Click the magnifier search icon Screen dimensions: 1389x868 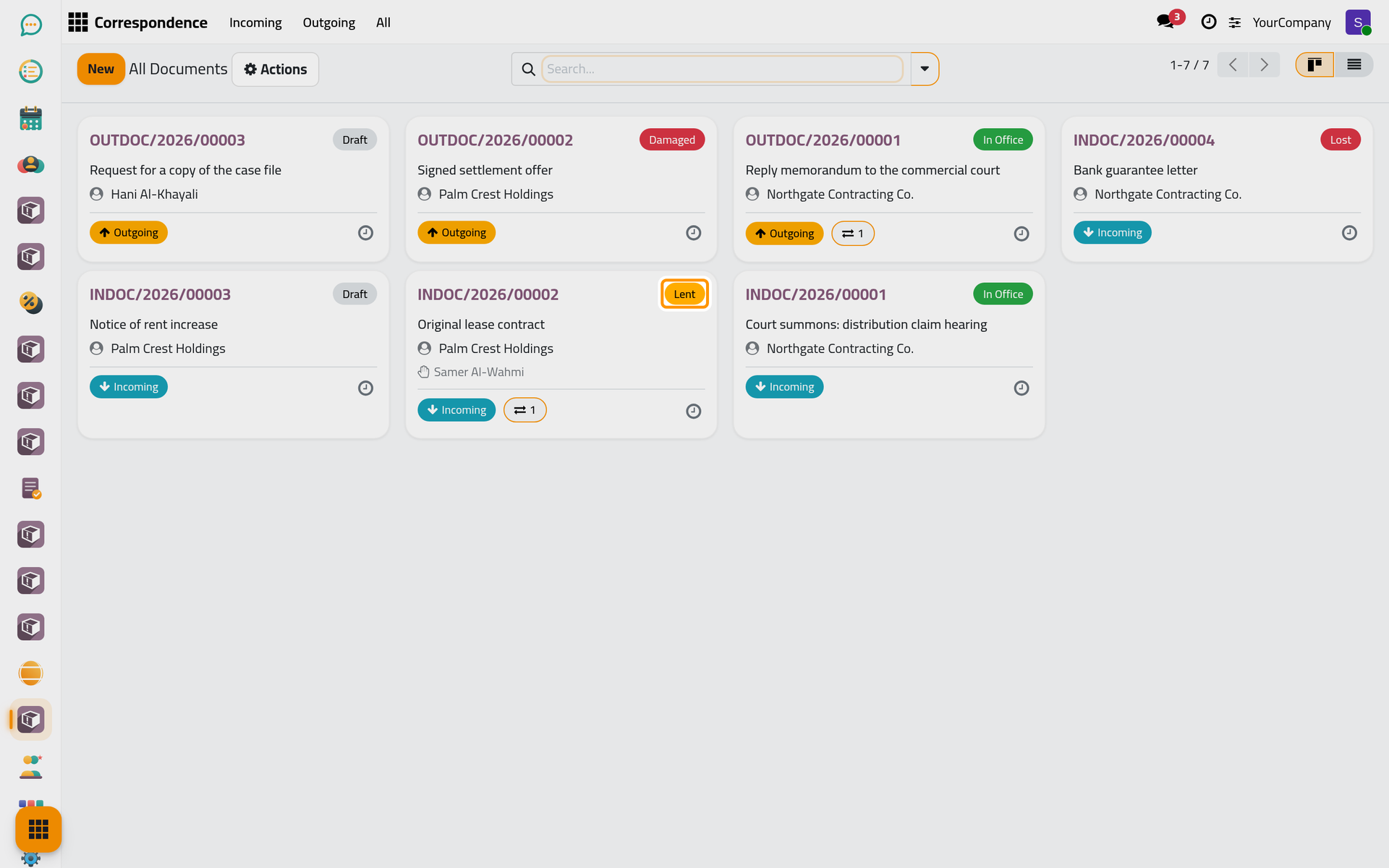(528, 69)
